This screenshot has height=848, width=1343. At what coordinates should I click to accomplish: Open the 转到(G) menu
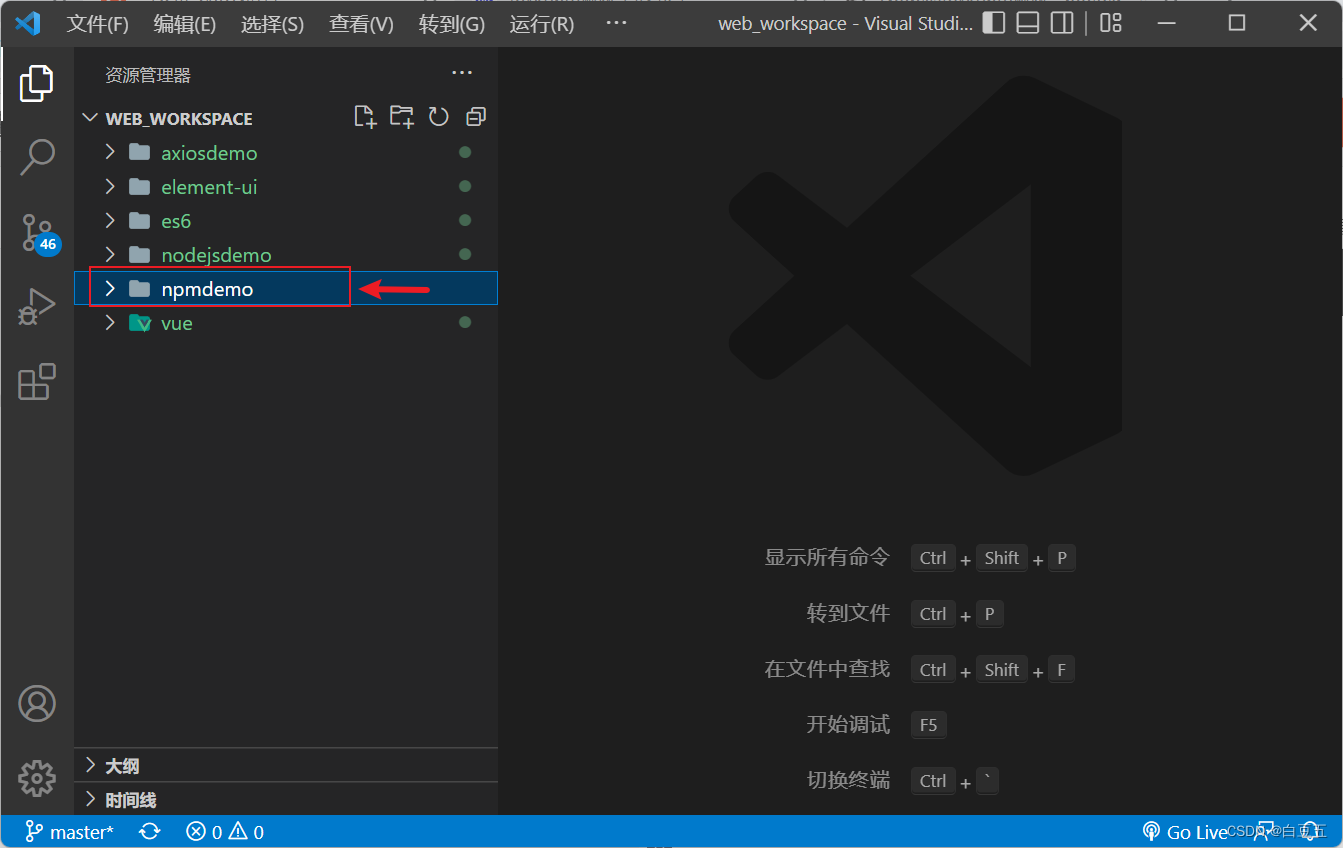pyautogui.click(x=452, y=24)
